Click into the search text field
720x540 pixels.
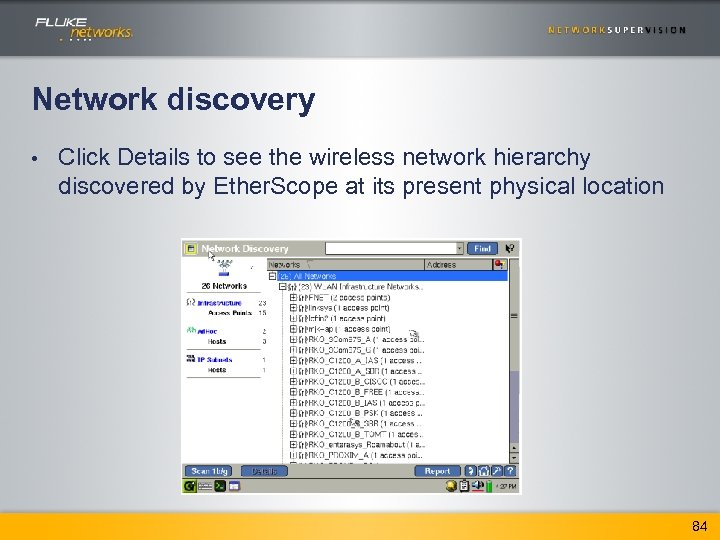391,248
